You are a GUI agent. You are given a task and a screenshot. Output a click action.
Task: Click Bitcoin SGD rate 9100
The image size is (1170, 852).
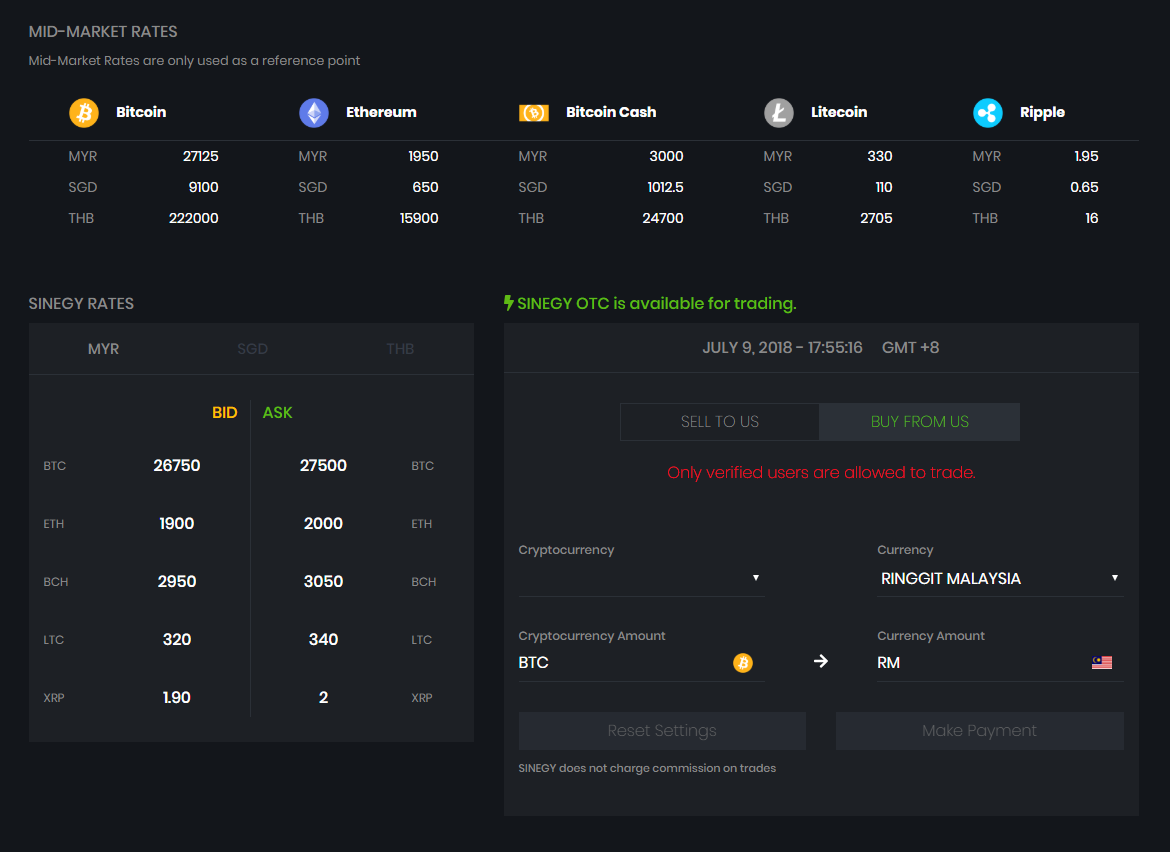pos(203,187)
